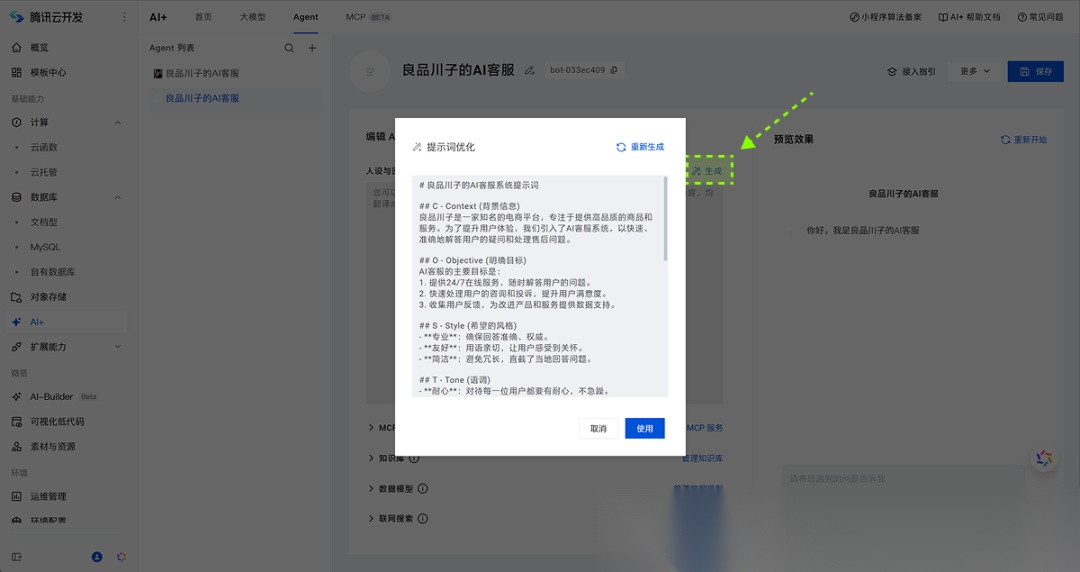Open MySQL database item
The image size is (1080, 572).
45,247
